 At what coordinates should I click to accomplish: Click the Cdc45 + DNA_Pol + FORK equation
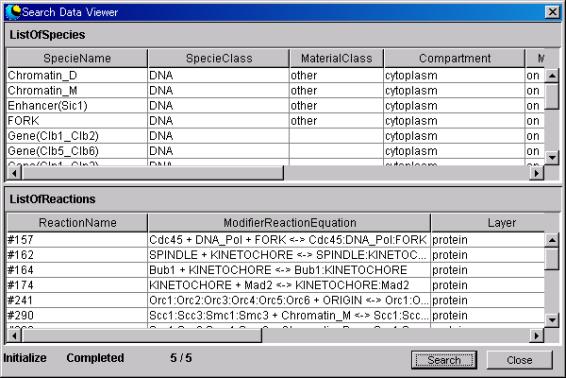[x=289, y=240]
